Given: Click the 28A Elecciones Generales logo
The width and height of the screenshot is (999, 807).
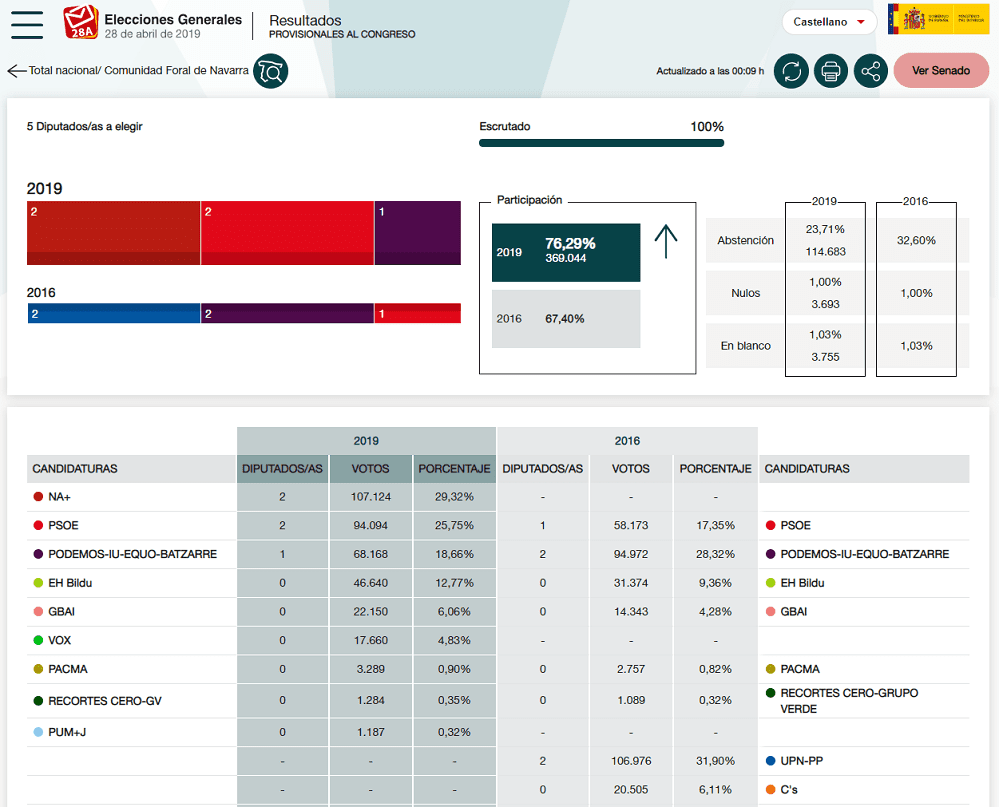Looking at the screenshot, I should 81,23.
